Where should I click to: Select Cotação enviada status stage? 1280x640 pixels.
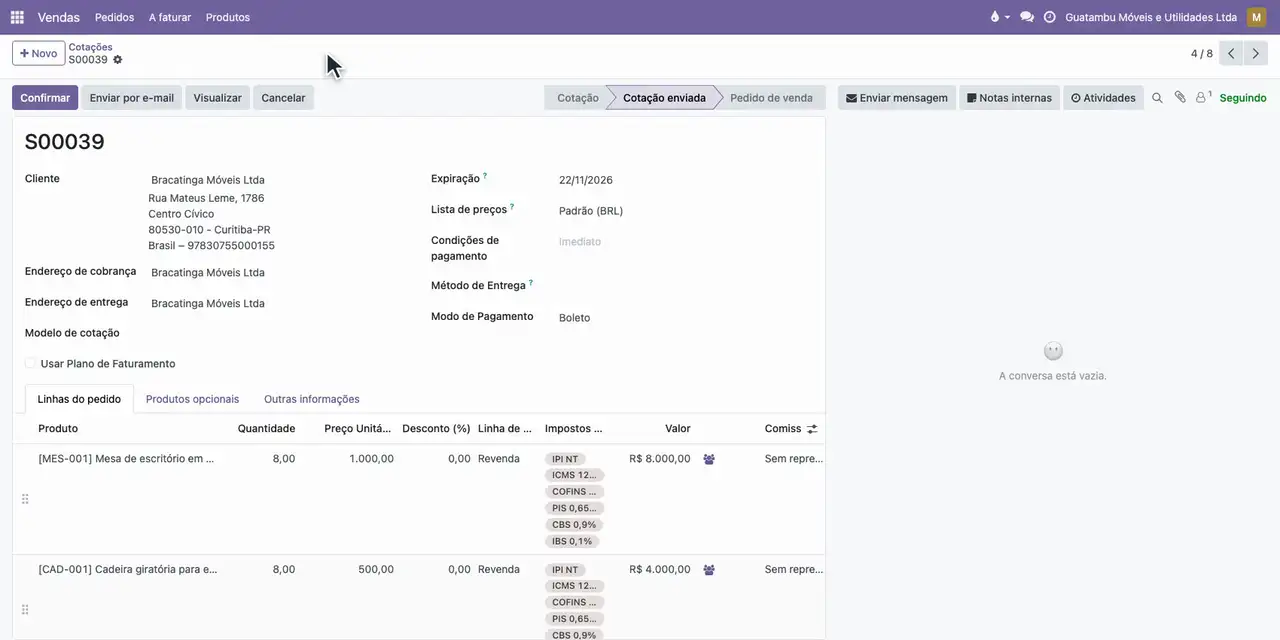(x=664, y=98)
